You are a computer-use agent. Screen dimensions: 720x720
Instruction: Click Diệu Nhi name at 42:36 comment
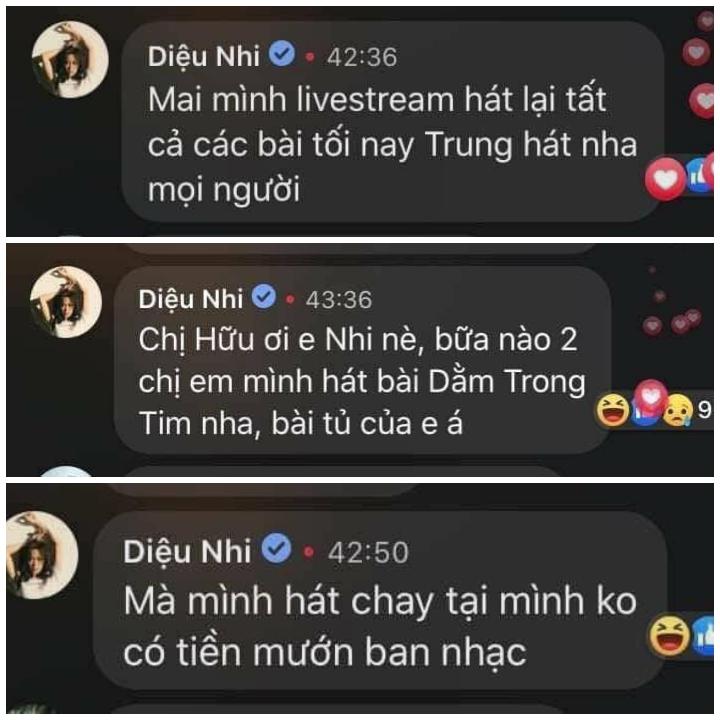coord(203,56)
